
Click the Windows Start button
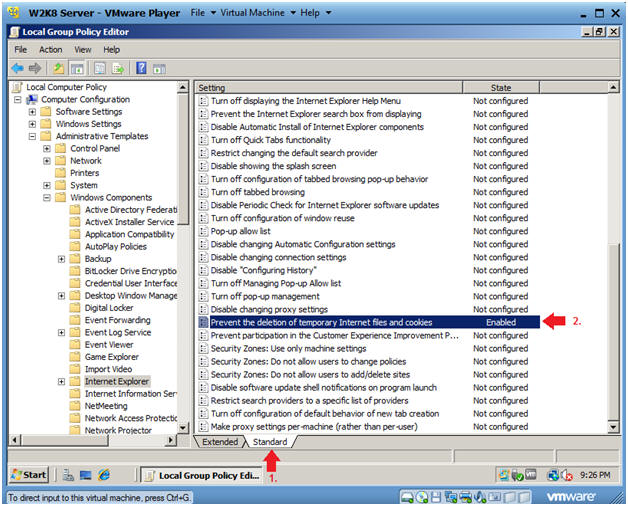coord(29,475)
